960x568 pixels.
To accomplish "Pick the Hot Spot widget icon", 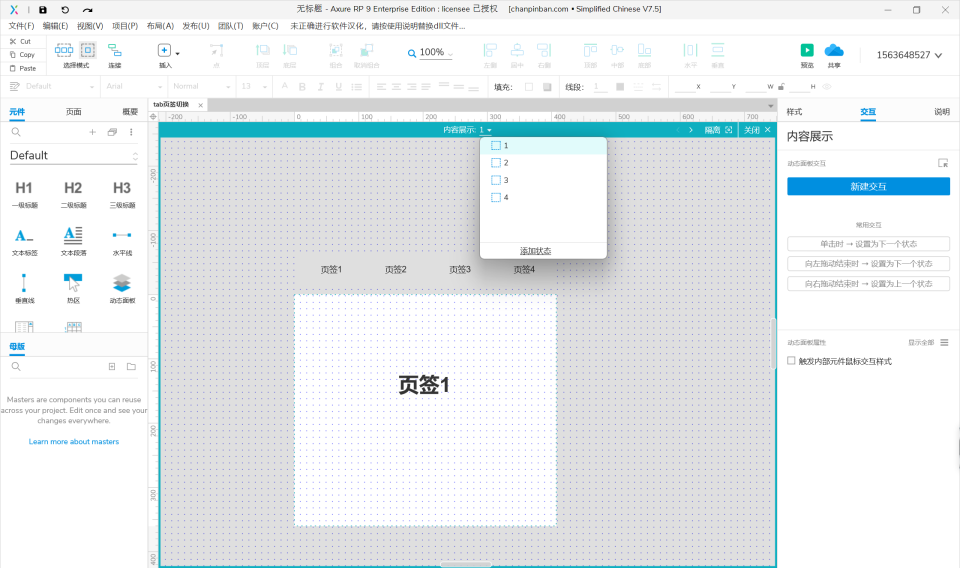I will pyautogui.click(x=73, y=282).
